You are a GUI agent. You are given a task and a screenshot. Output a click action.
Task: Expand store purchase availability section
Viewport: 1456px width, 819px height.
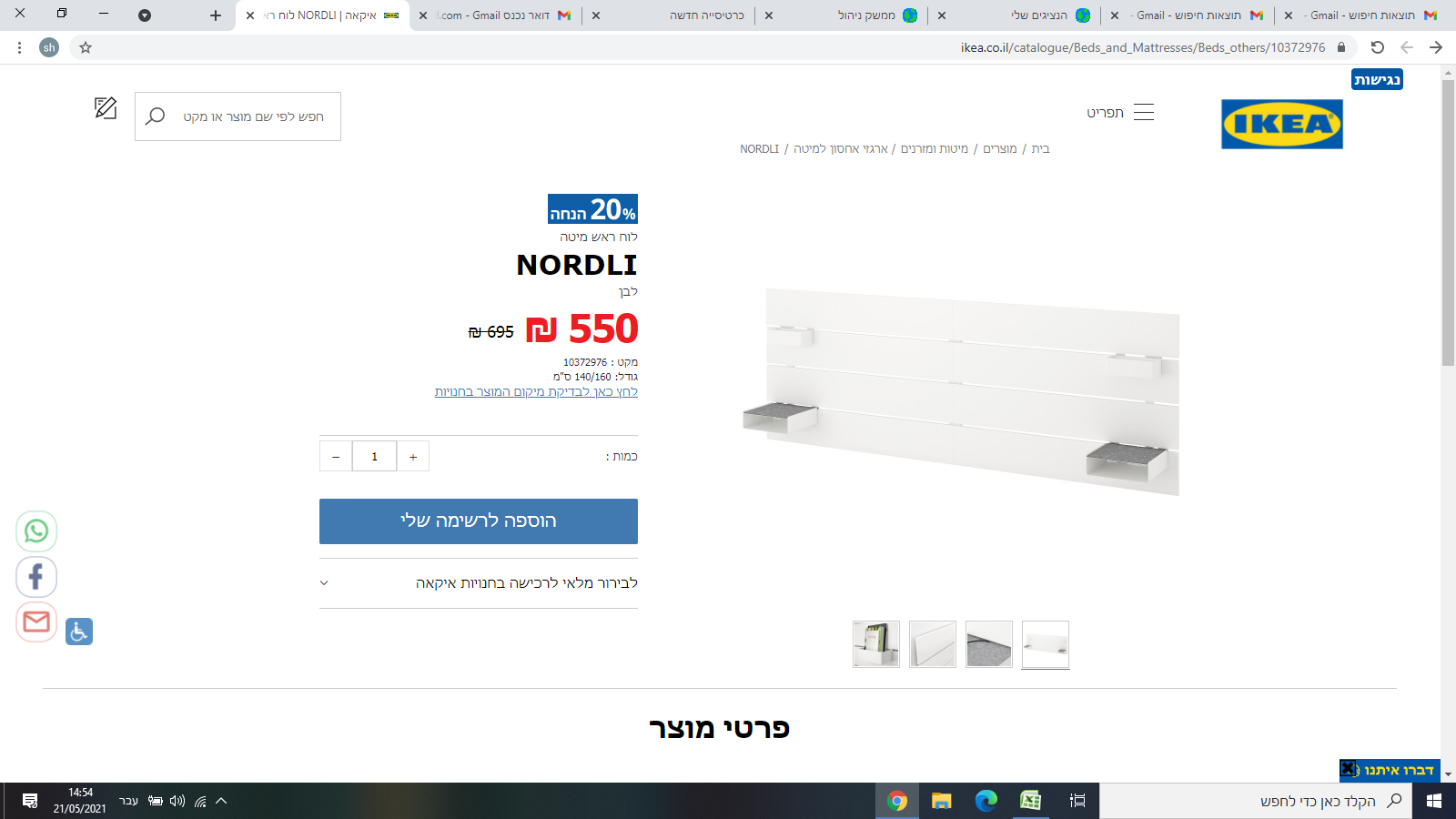pyautogui.click(x=479, y=583)
